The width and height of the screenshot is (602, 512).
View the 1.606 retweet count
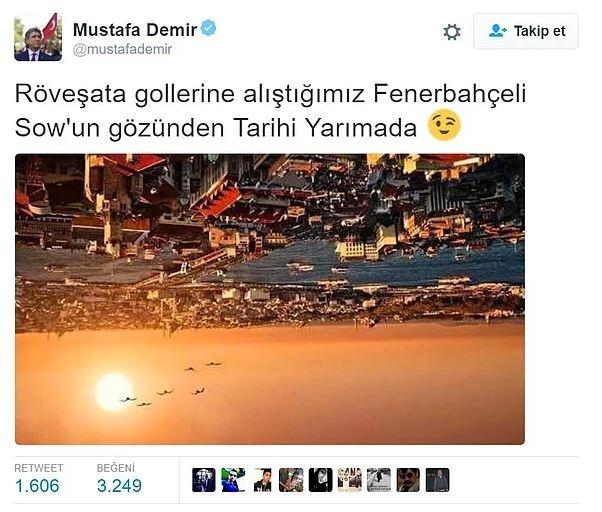[x=37, y=486]
